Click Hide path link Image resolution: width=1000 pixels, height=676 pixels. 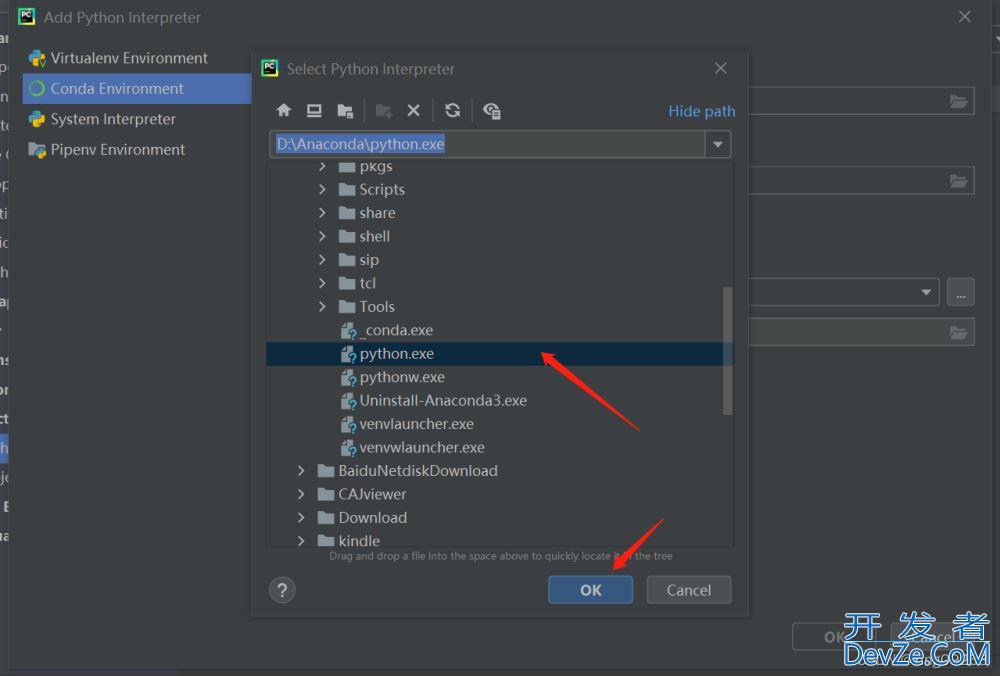(x=702, y=111)
